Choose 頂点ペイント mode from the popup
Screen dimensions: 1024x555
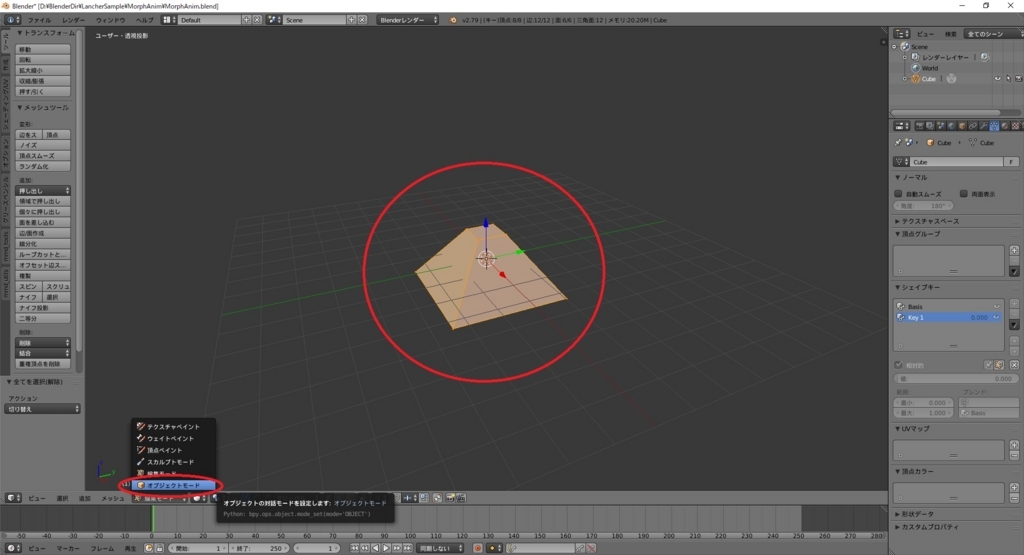click(x=174, y=450)
